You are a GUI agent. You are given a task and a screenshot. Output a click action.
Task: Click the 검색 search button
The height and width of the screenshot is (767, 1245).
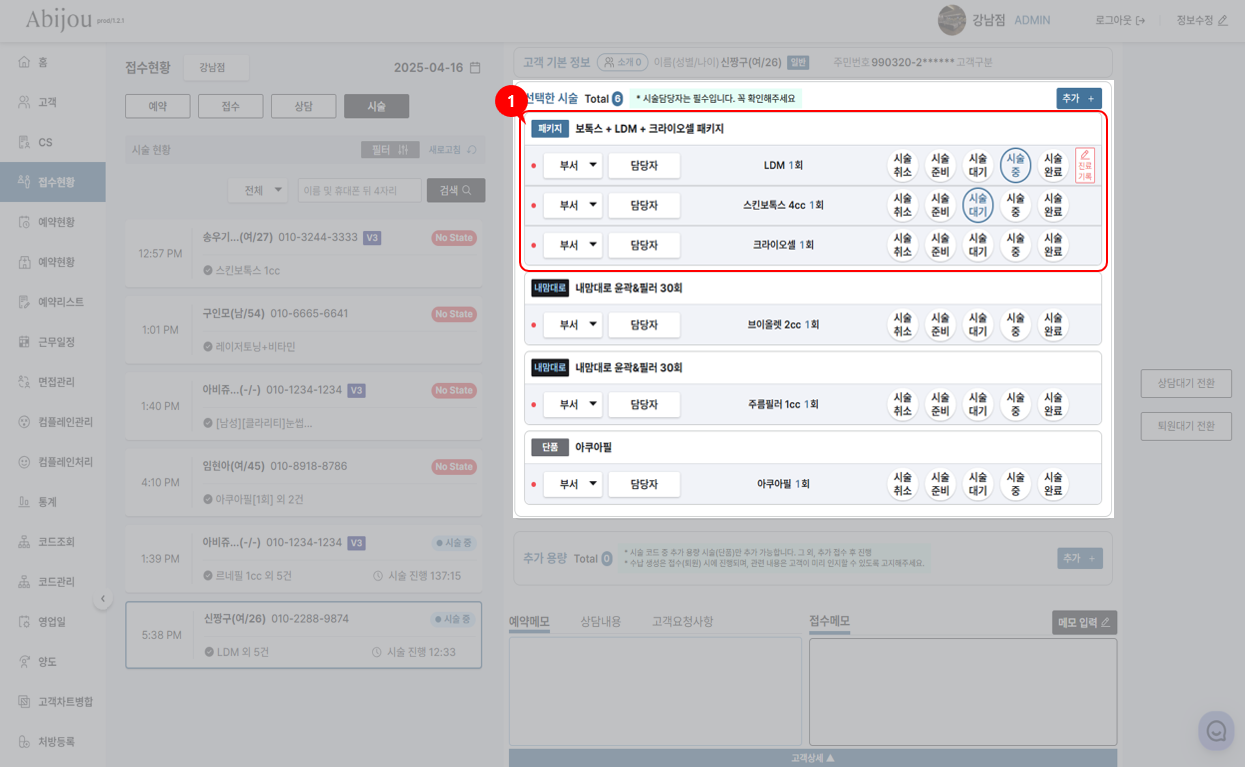[x=456, y=190]
